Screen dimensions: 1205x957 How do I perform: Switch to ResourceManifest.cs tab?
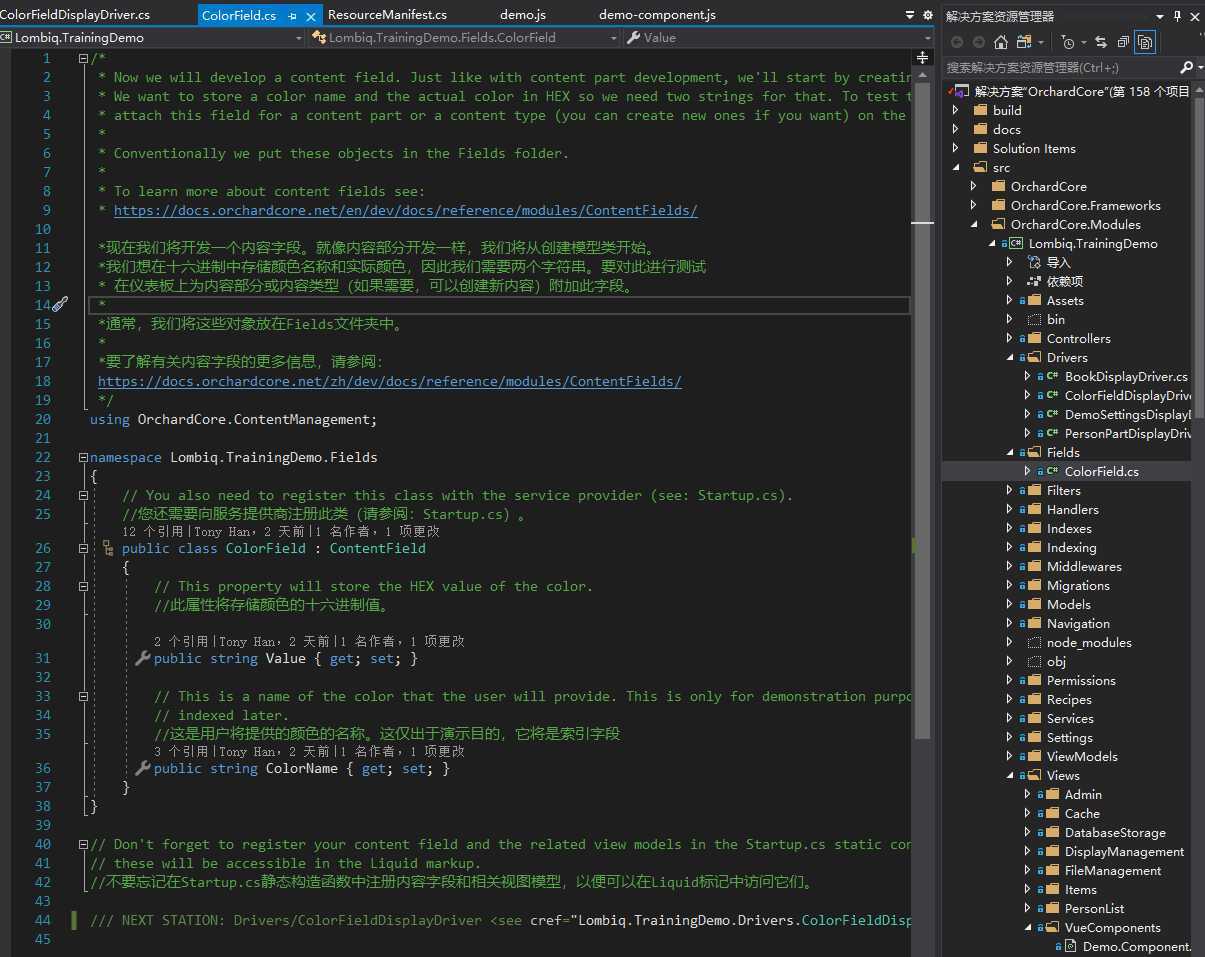[x=387, y=15]
